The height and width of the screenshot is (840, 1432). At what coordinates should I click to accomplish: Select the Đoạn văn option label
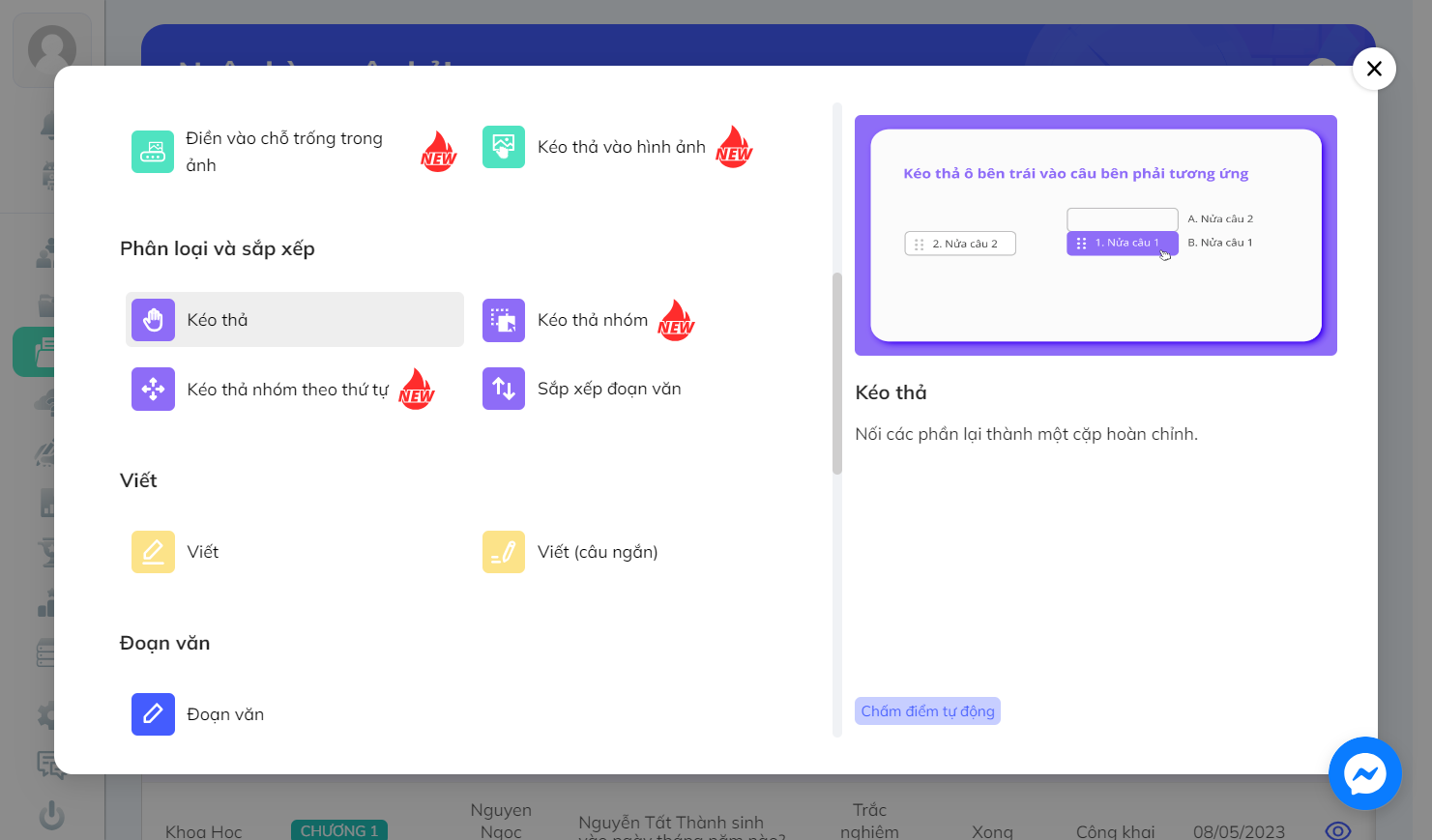(225, 714)
